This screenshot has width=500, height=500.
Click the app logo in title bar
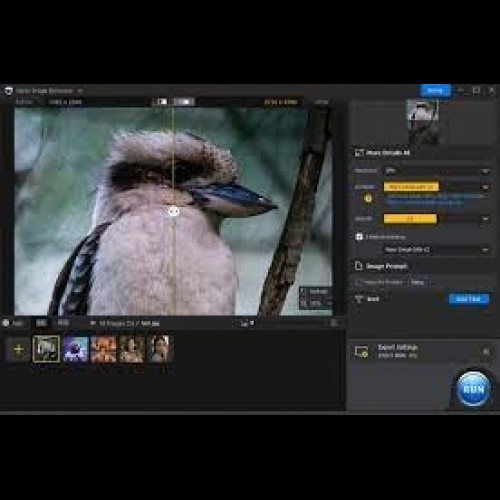click(8, 91)
